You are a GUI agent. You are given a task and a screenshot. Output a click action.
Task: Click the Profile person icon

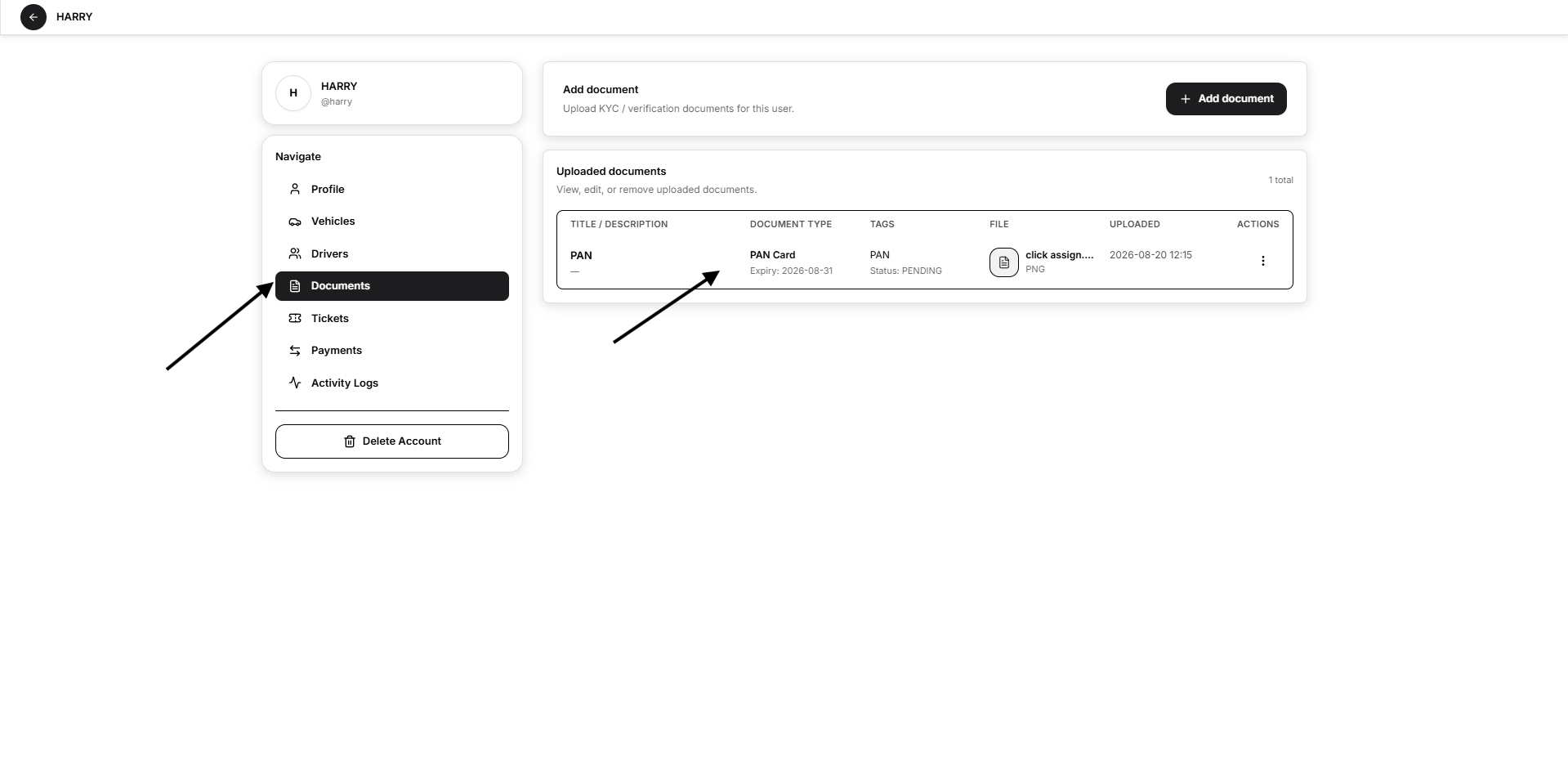295,189
